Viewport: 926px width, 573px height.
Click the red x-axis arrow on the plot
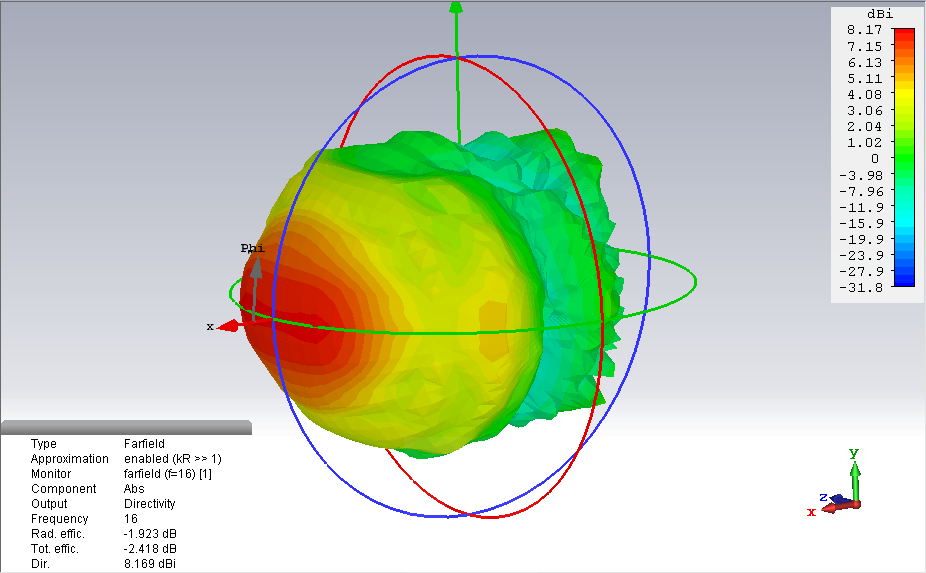point(228,325)
